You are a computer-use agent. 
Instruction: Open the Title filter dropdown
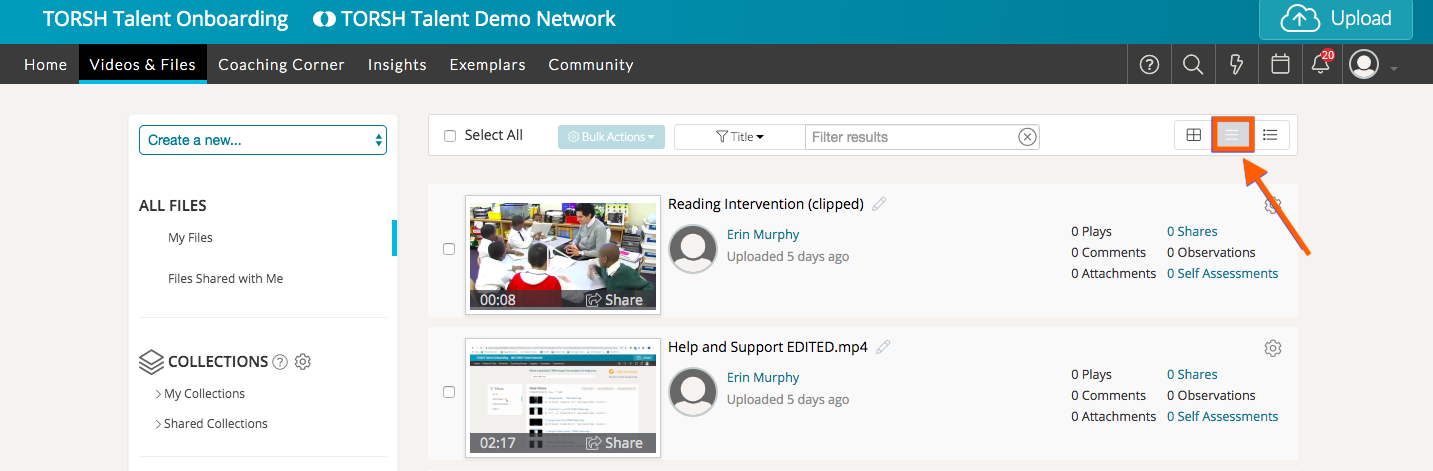[x=740, y=137]
